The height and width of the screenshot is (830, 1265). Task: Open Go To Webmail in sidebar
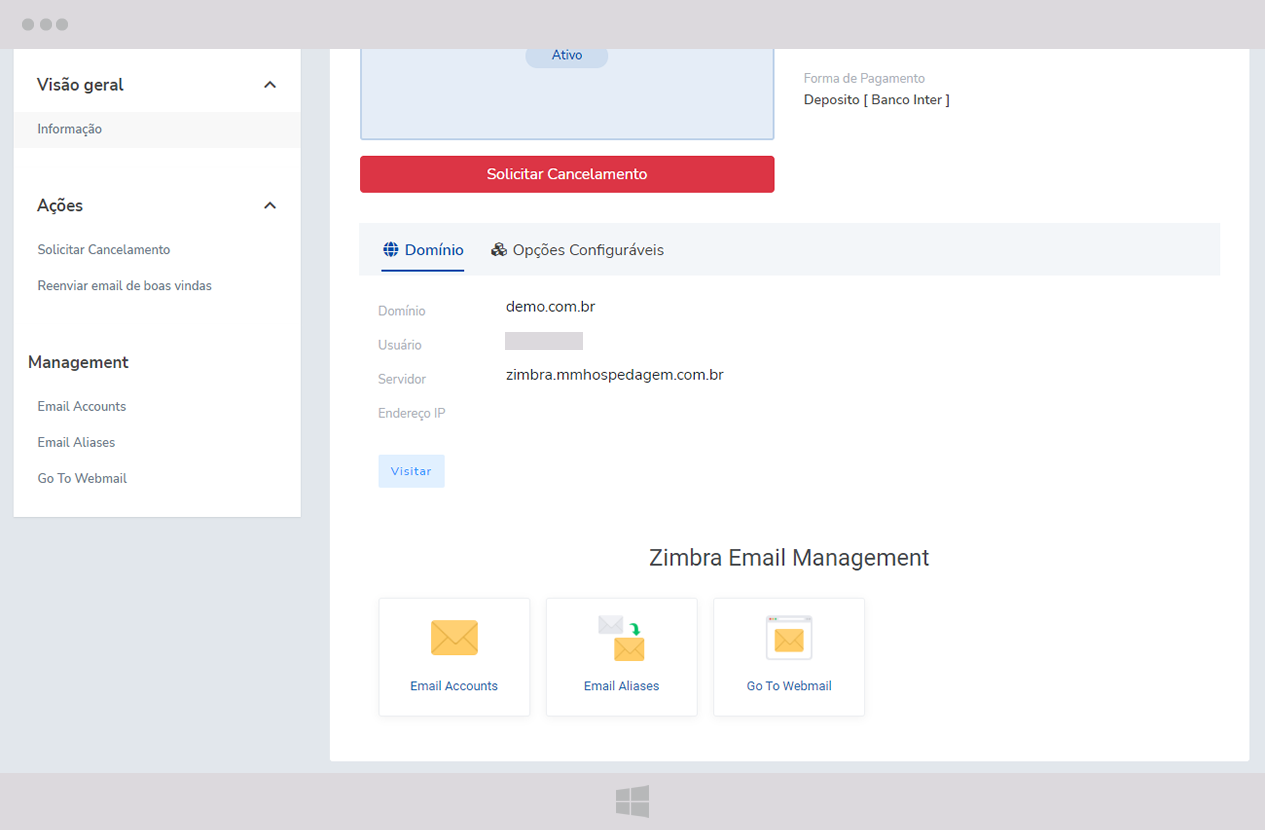(x=82, y=478)
